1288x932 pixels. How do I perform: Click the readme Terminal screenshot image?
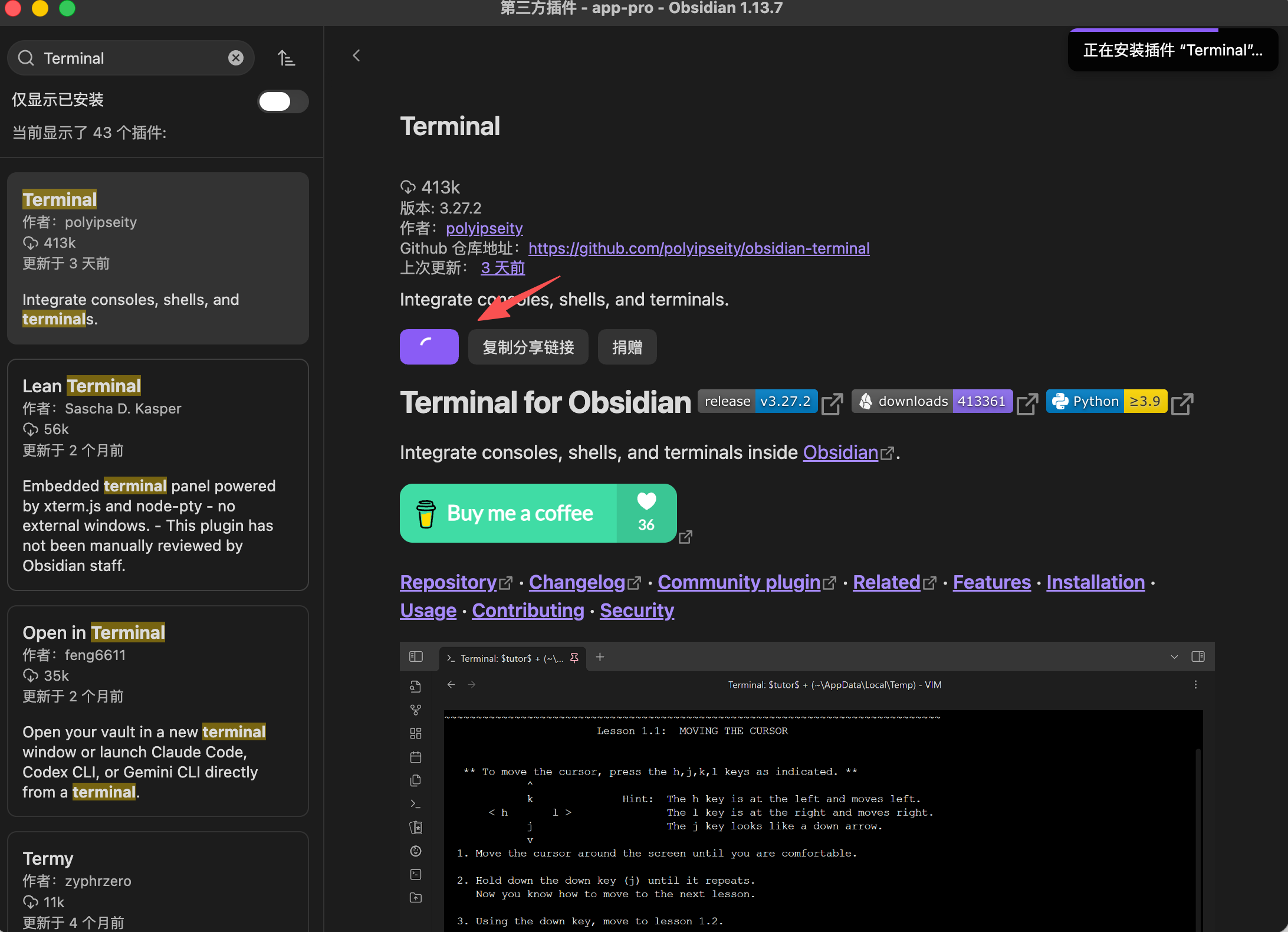[807, 787]
